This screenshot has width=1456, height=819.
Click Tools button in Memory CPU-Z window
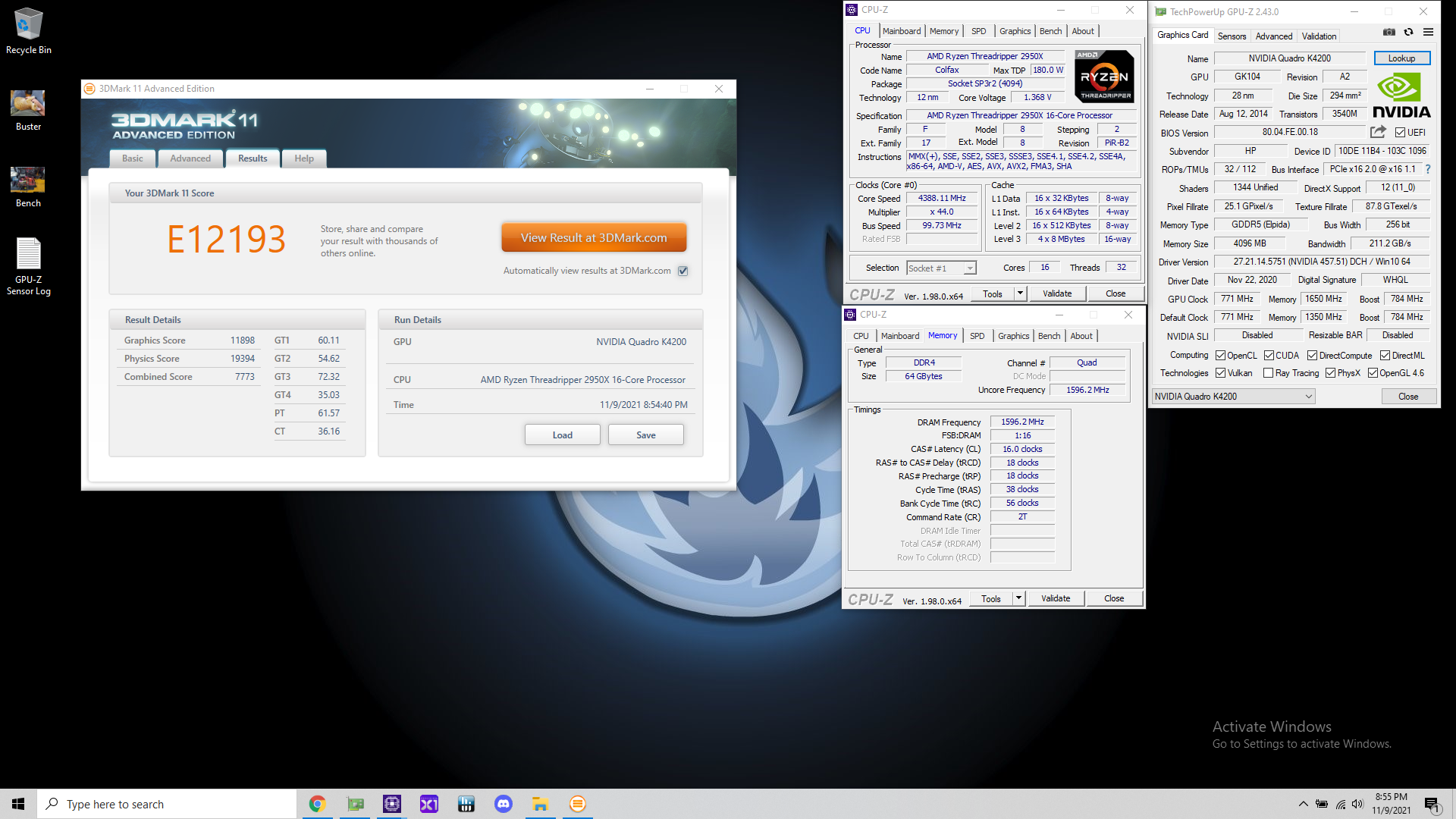point(990,598)
